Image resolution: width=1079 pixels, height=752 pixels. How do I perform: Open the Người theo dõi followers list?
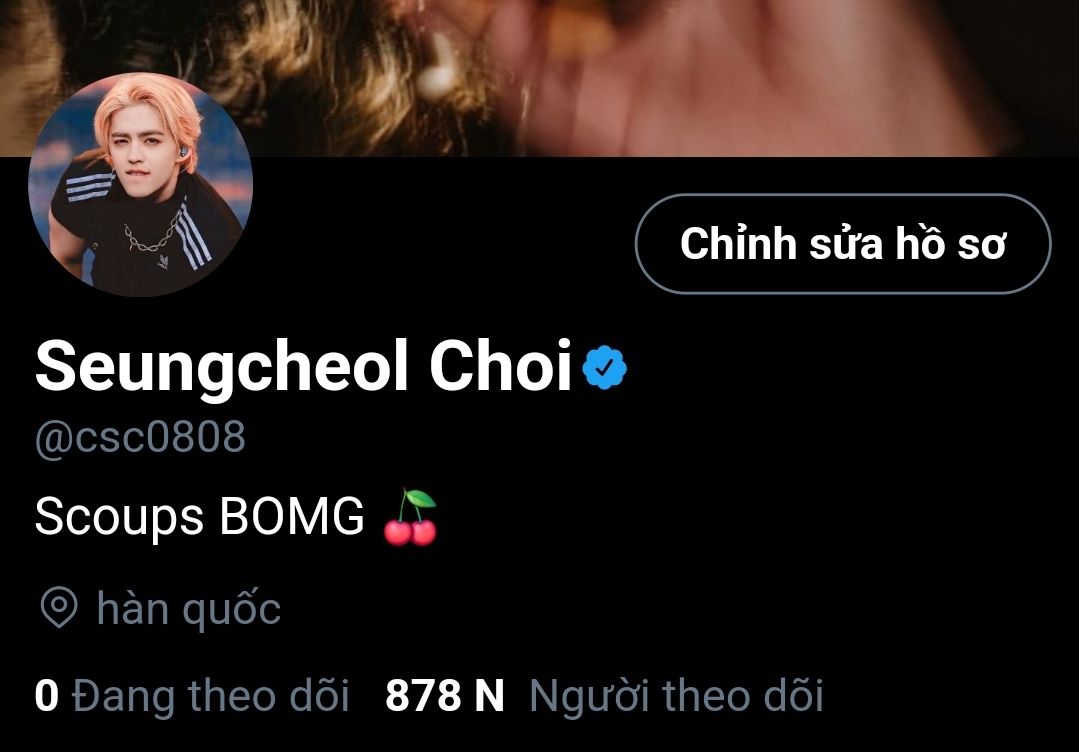[x=676, y=696]
